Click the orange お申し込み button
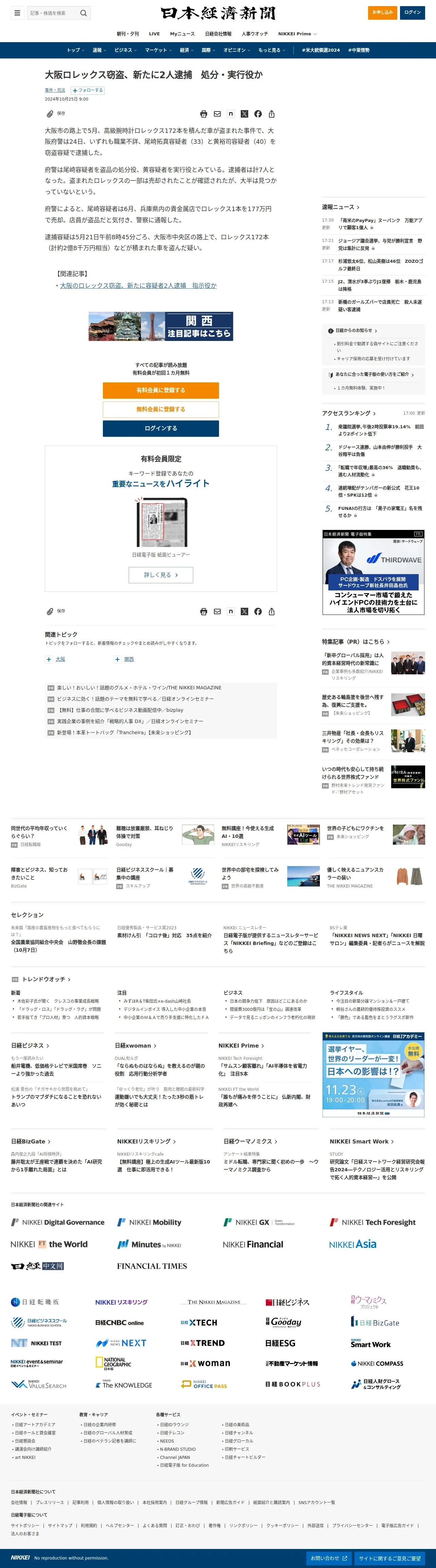 coord(382,13)
